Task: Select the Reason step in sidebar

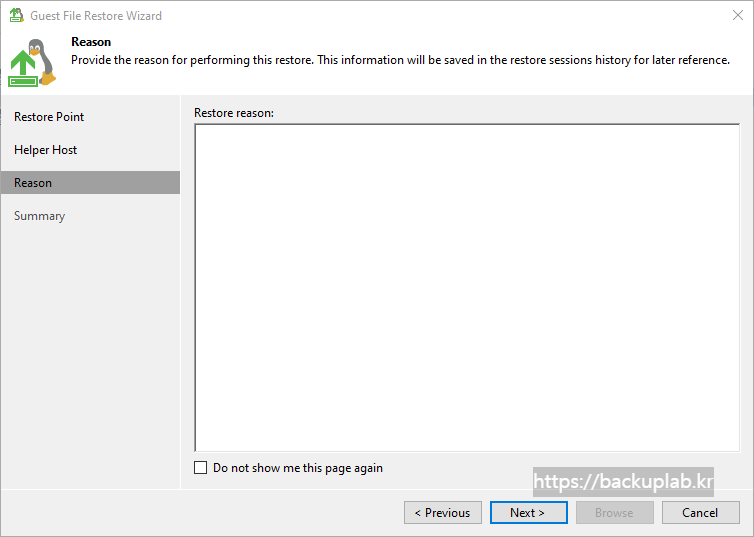Action: [x=90, y=183]
